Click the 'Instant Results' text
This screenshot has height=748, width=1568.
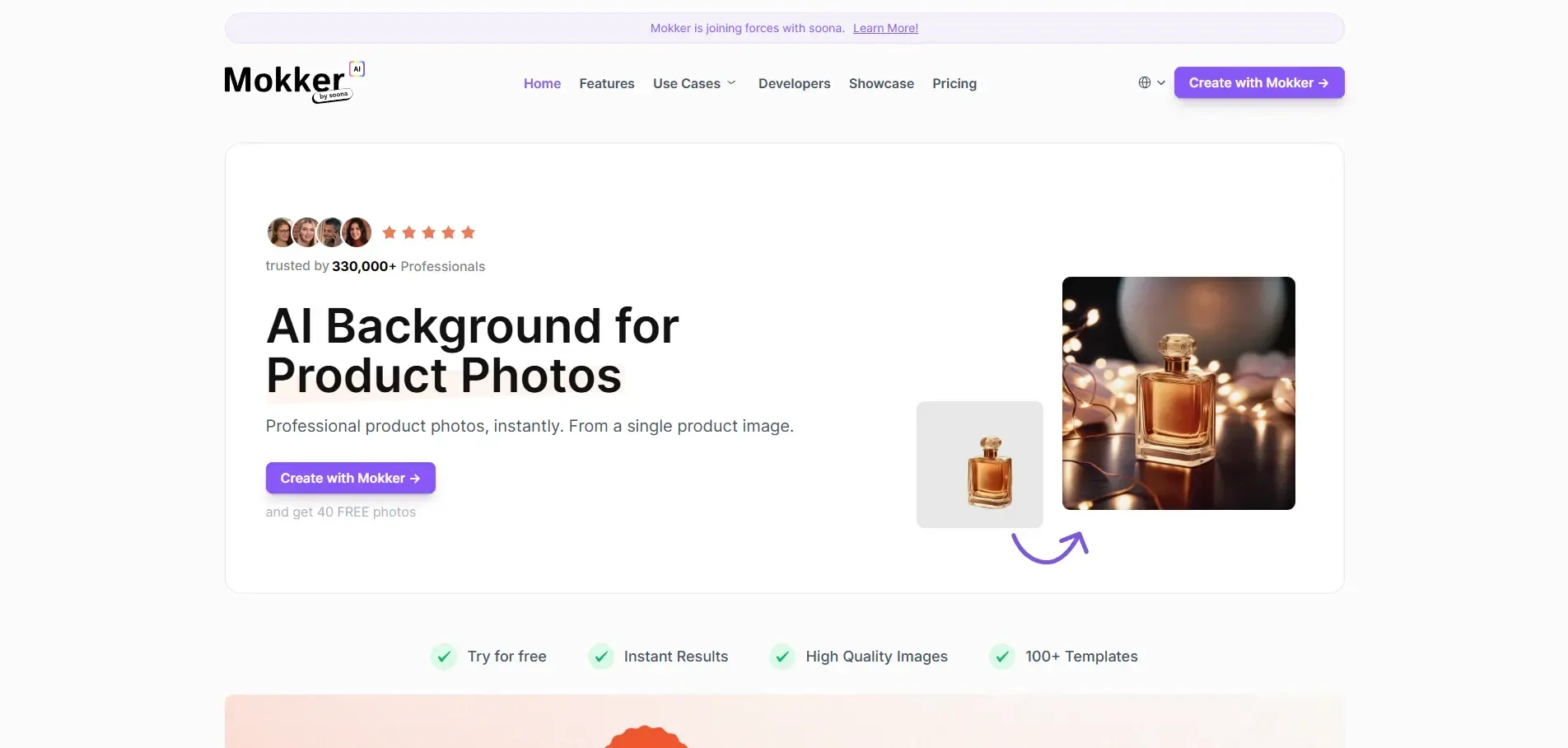click(676, 657)
